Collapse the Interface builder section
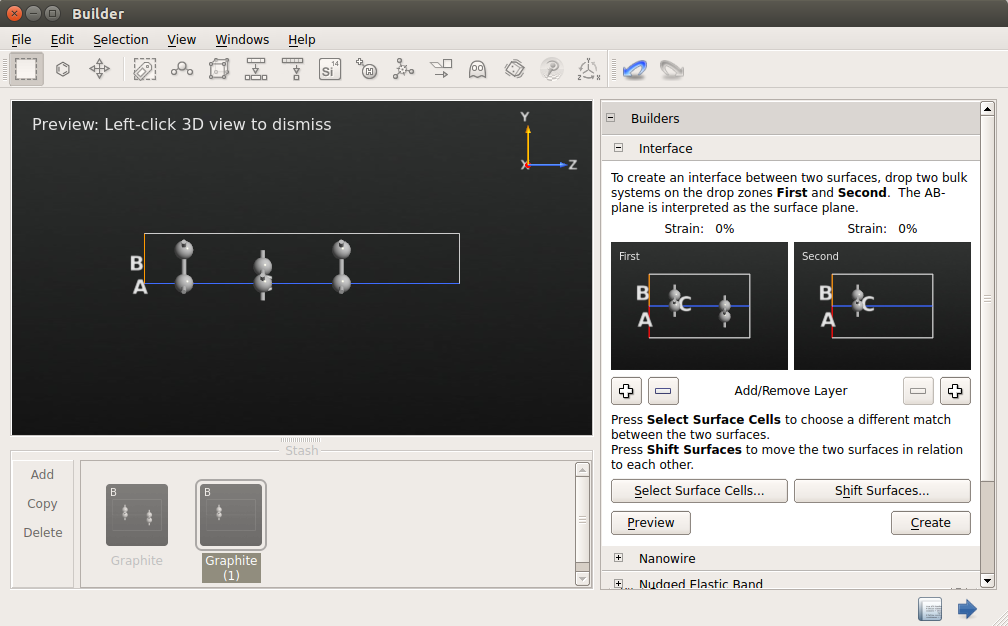 pos(618,148)
